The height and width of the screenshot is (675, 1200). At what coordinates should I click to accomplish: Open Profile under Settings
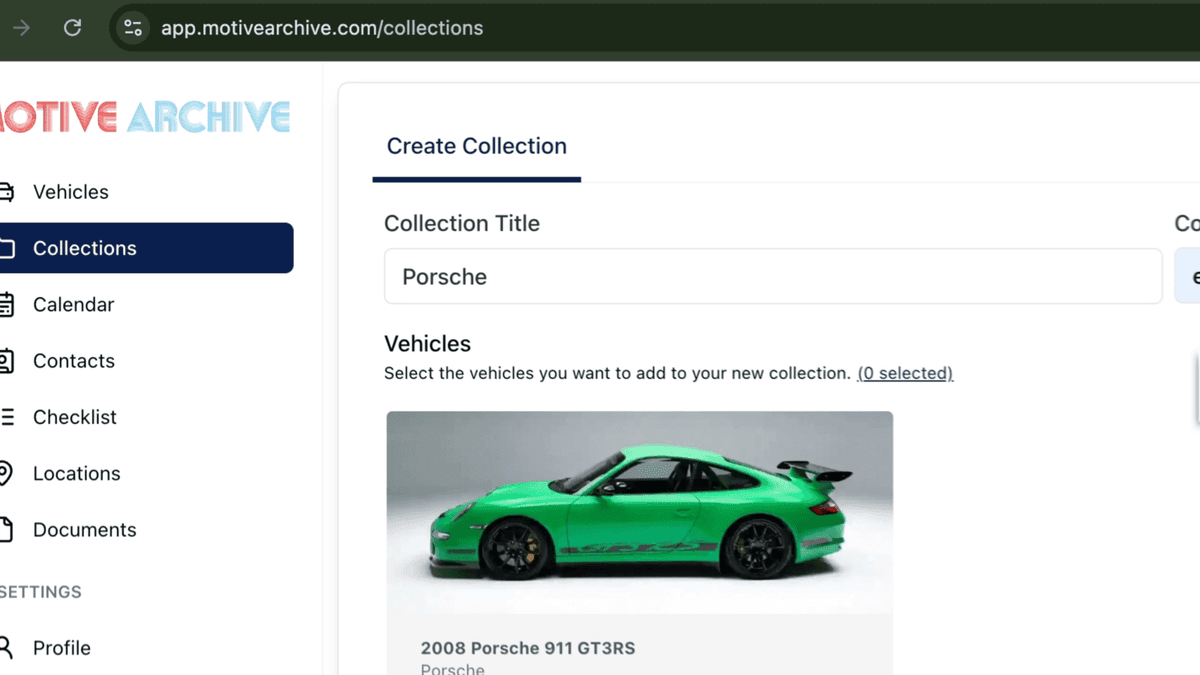click(x=146, y=648)
